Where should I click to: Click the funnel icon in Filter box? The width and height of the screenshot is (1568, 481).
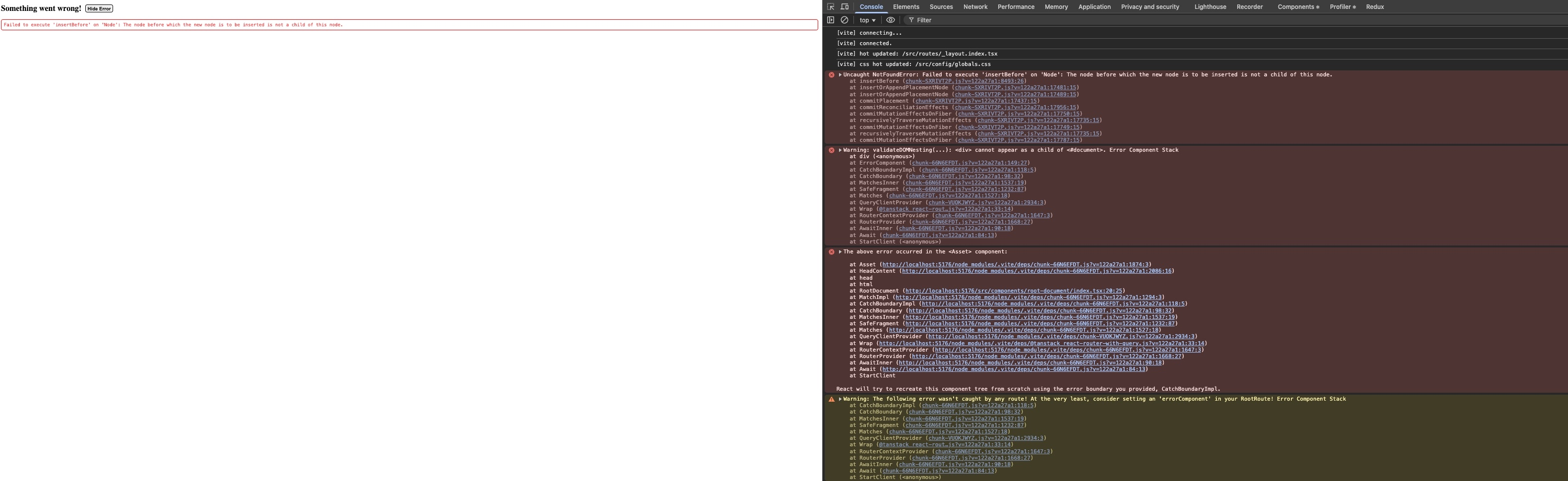point(911,20)
